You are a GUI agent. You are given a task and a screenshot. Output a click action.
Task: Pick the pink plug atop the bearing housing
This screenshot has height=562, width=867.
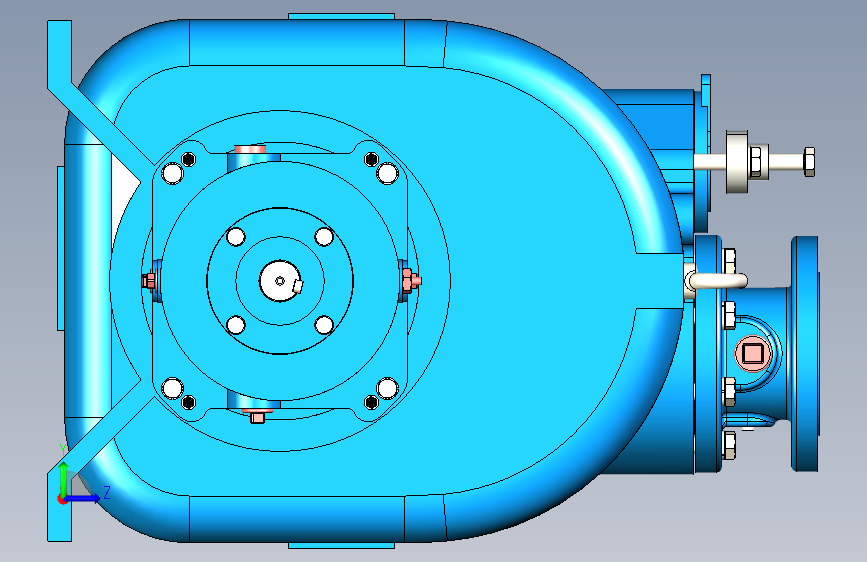click(x=250, y=149)
